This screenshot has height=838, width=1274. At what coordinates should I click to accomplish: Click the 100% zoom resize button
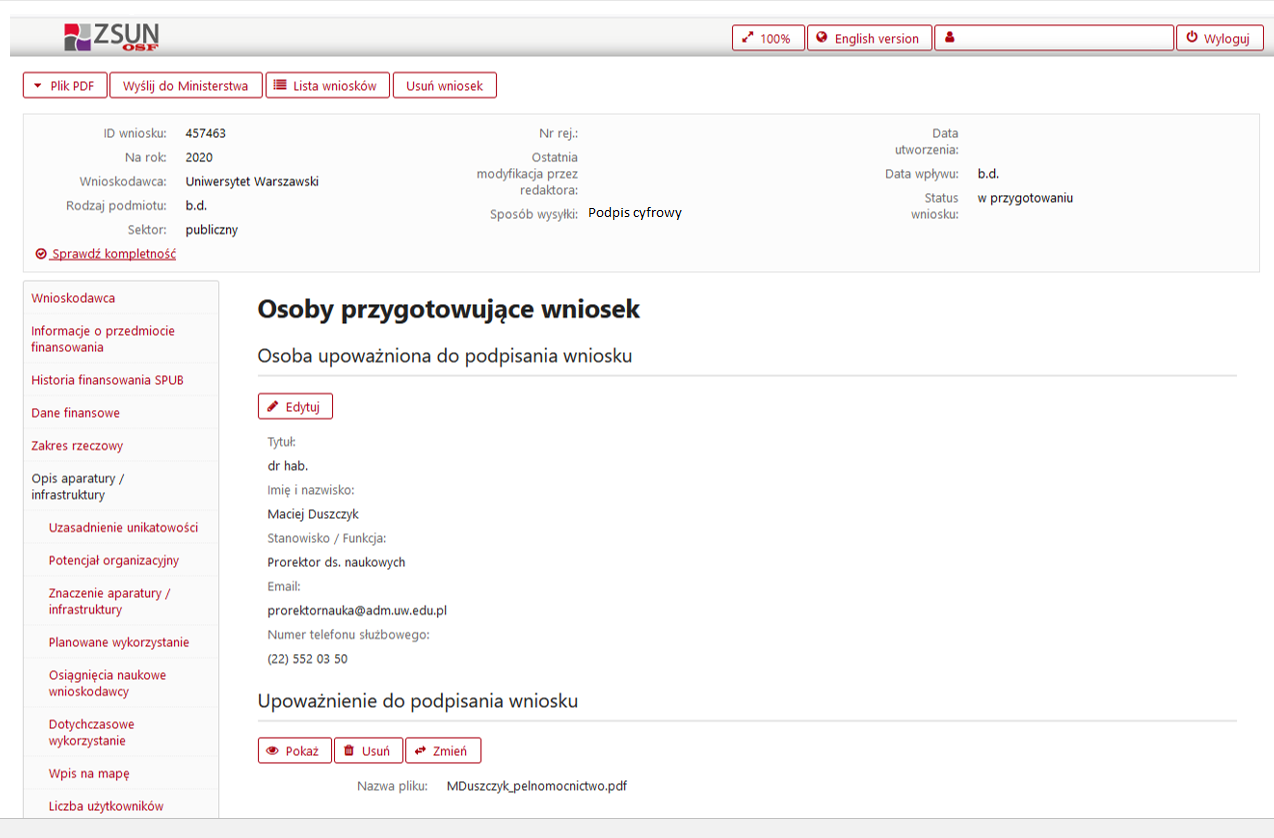pyautogui.click(x=767, y=38)
